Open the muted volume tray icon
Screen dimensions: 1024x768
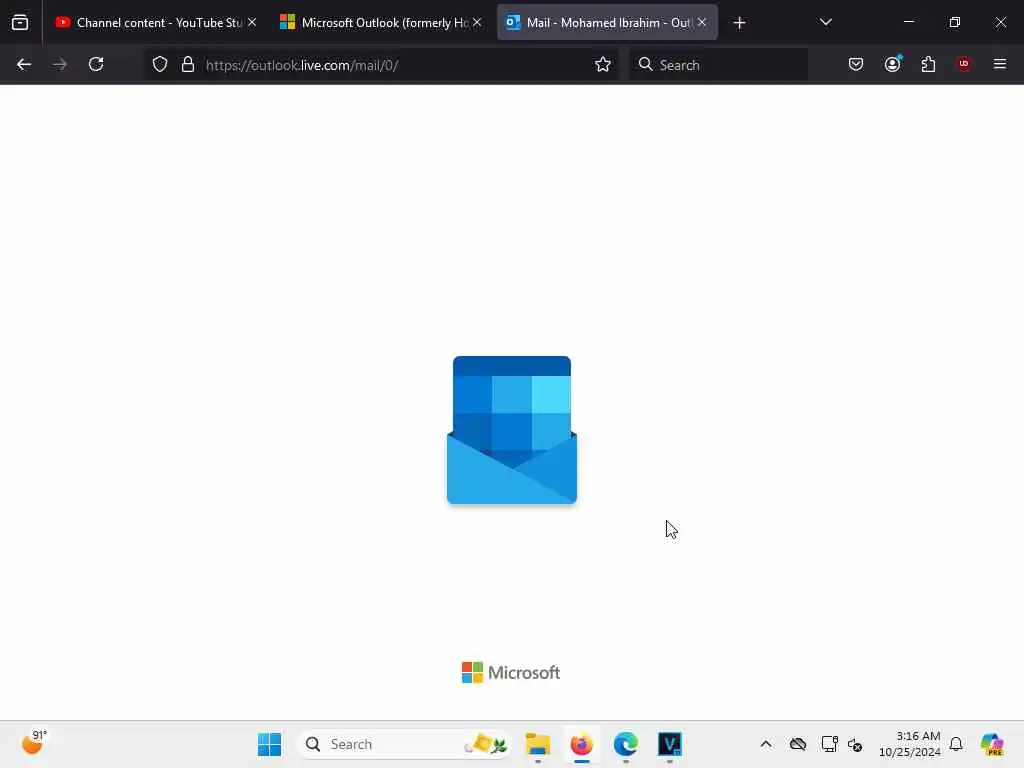tap(855, 744)
